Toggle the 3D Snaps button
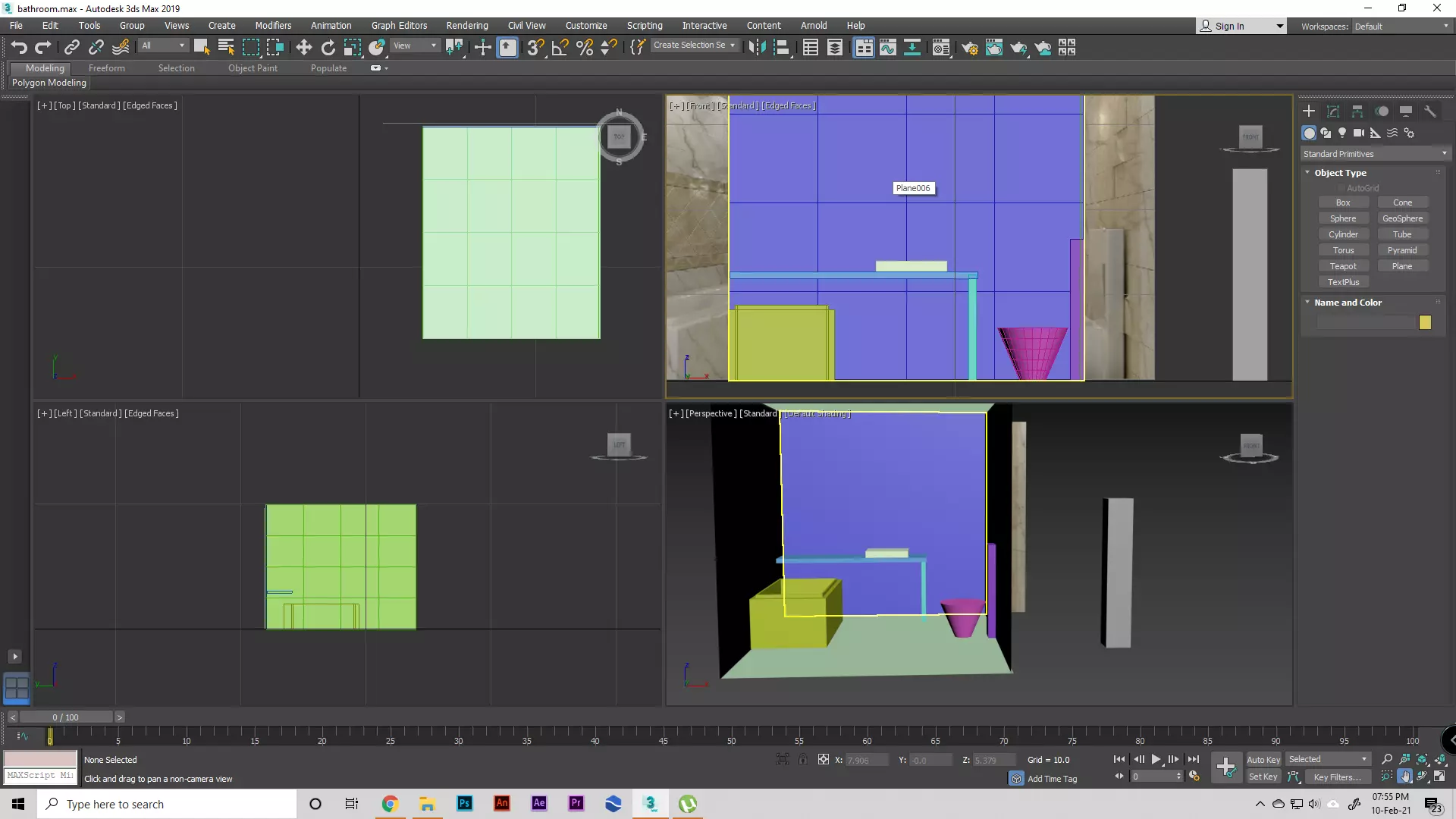Image resolution: width=1456 pixels, height=819 pixels. click(x=535, y=48)
